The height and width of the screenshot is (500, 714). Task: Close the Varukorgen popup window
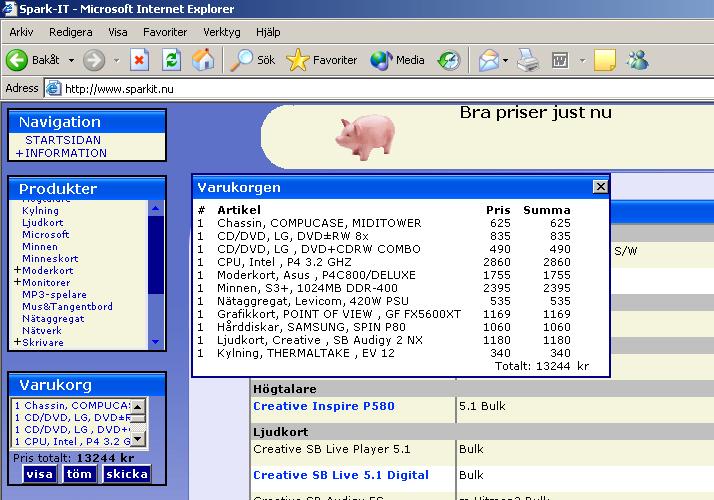pos(599,187)
